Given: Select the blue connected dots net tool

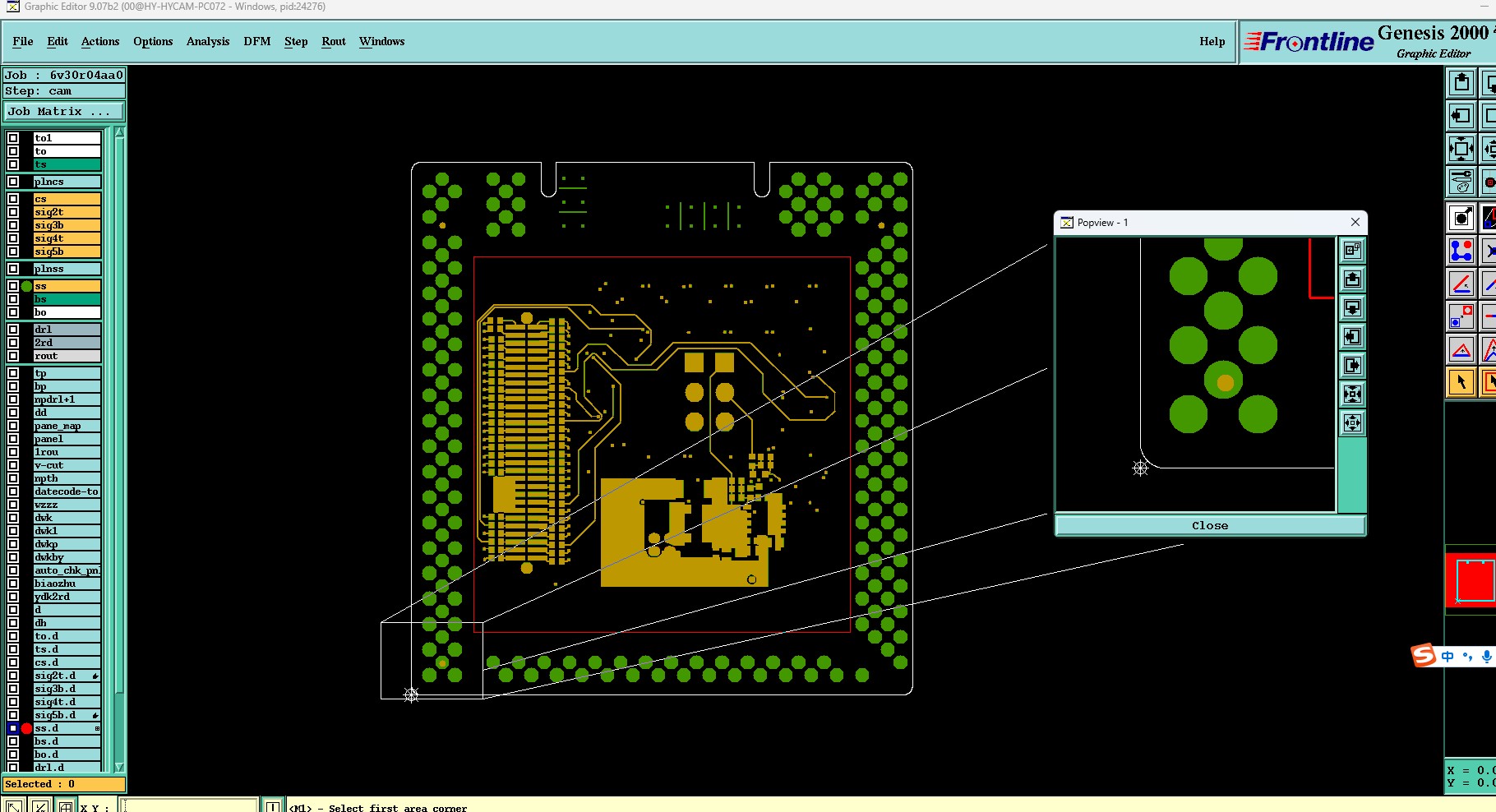Looking at the screenshot, I should coord(1461,250).
